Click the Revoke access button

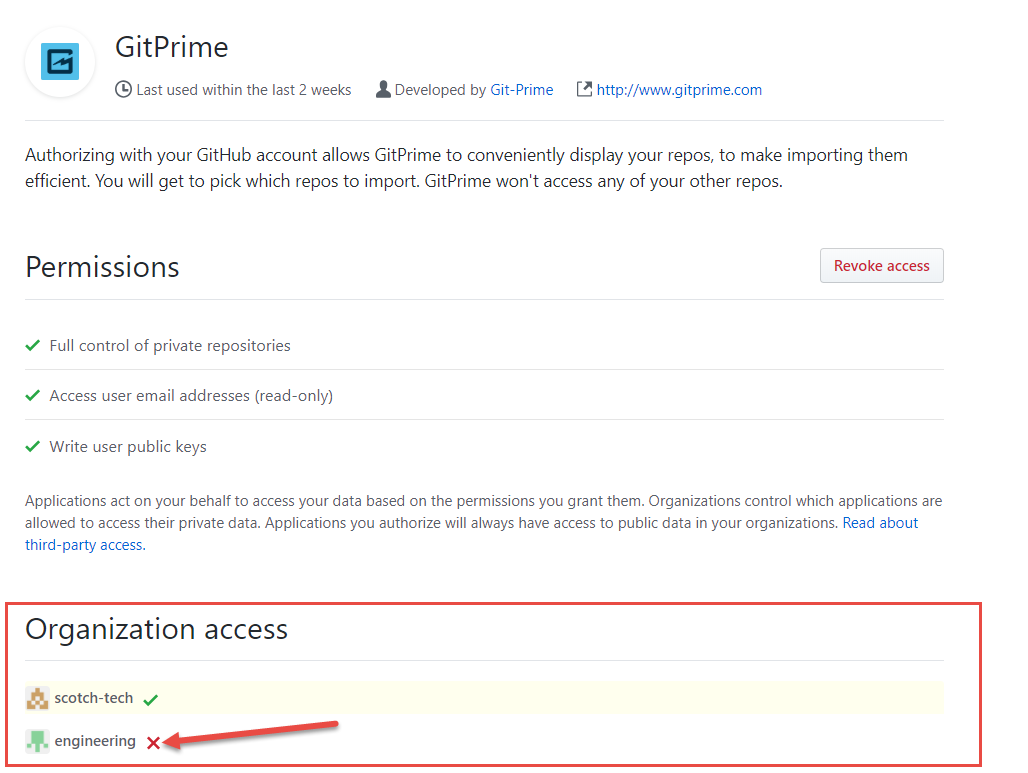[881, 266]
